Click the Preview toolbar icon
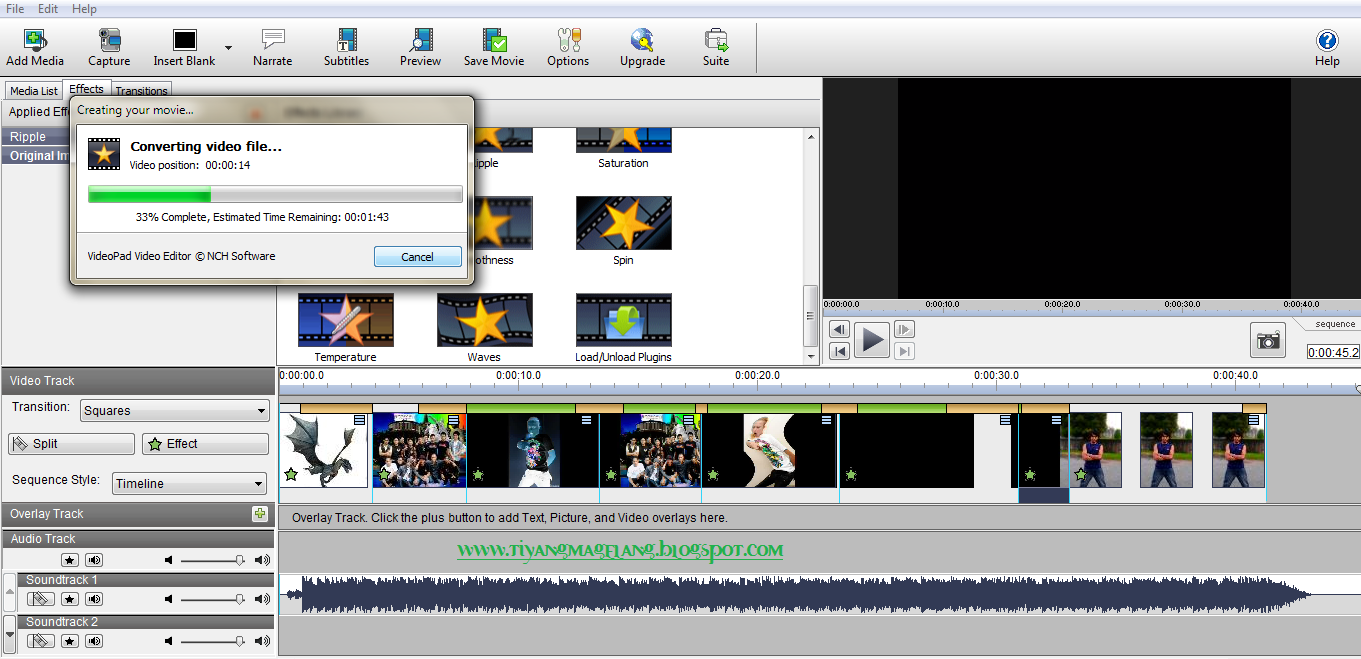Screen dimensions: 1361x659 tap(420, 47)
